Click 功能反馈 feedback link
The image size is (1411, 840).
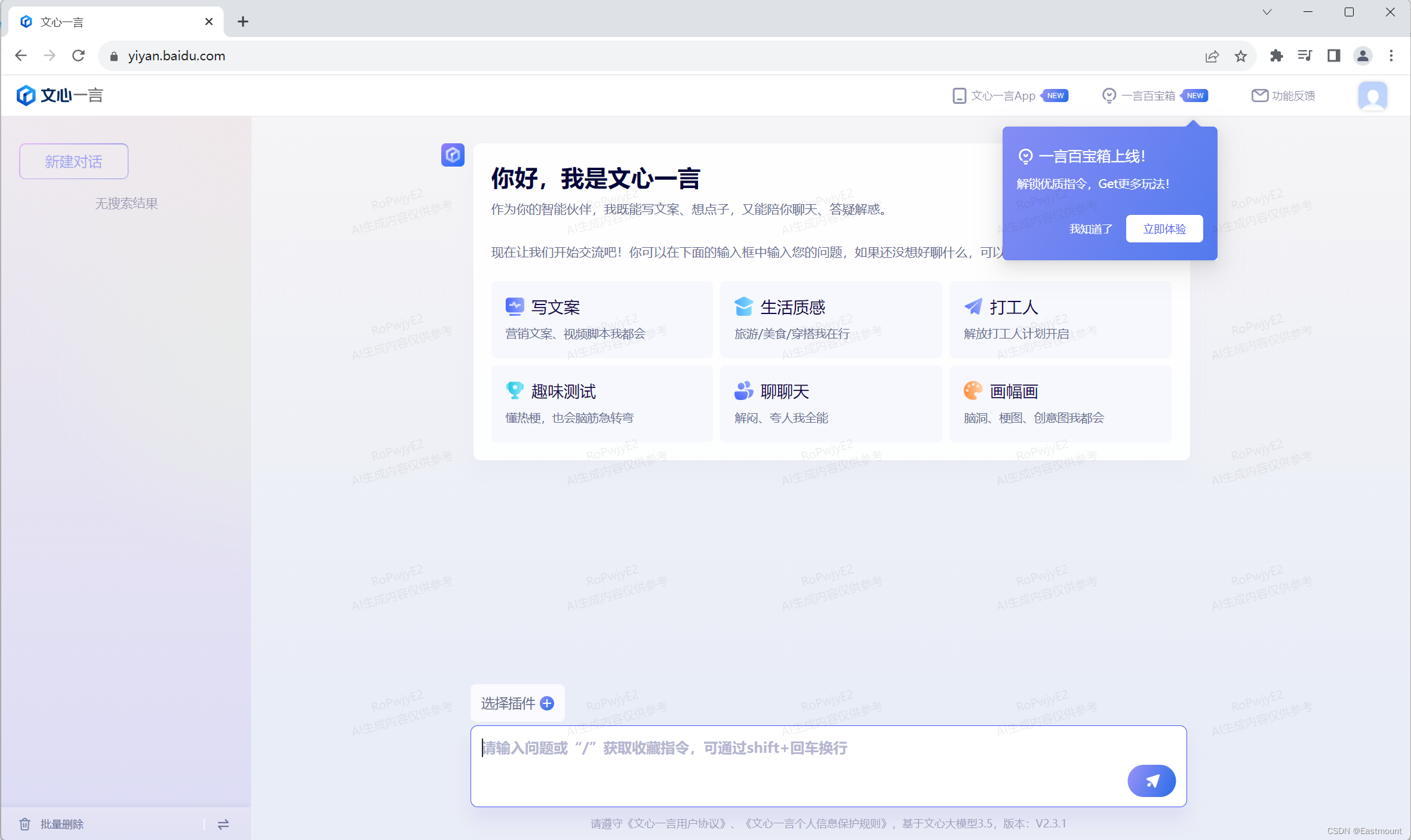coord(1284,96)
